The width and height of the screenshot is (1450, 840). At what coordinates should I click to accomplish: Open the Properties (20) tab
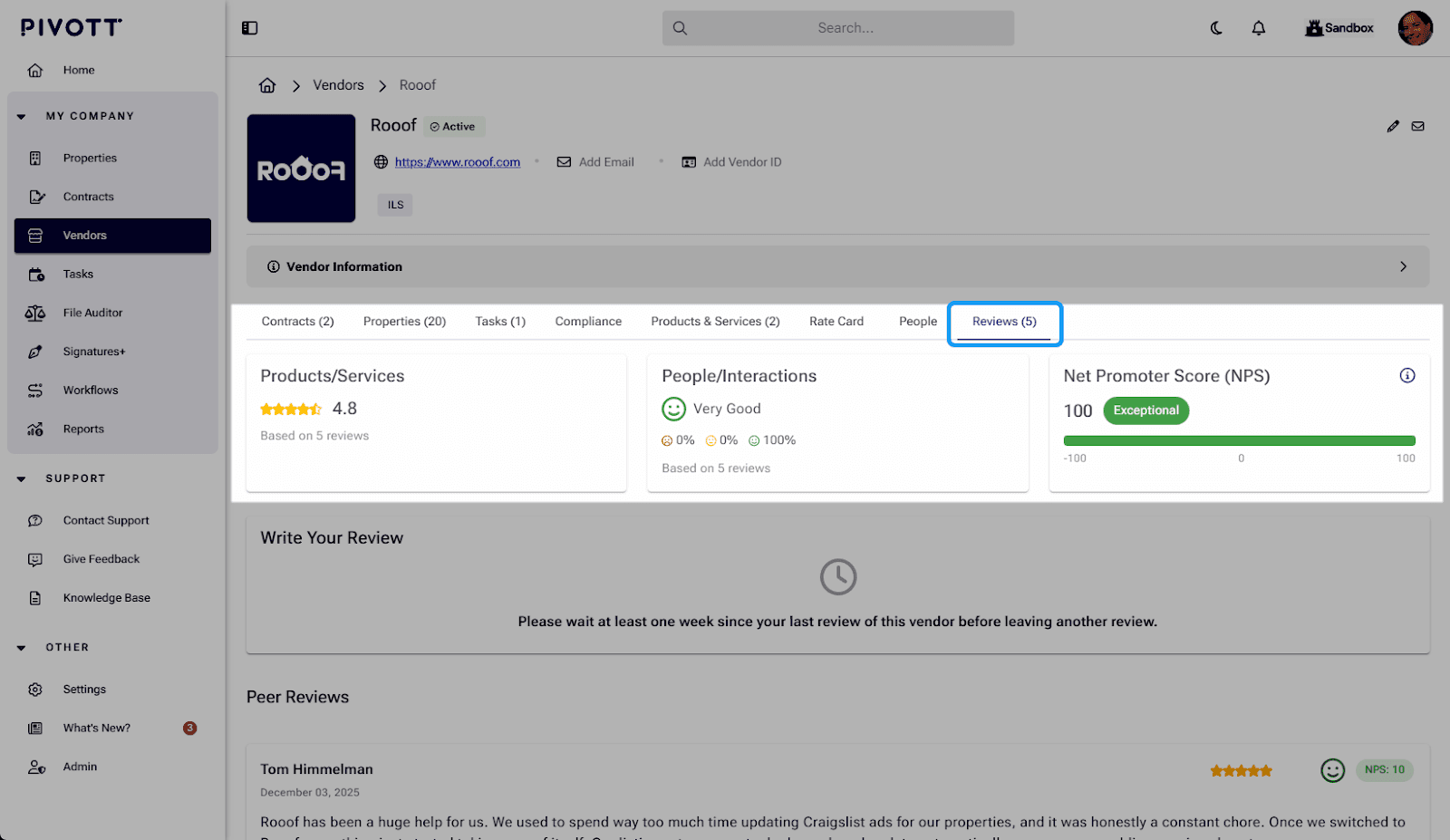(405, 322)
